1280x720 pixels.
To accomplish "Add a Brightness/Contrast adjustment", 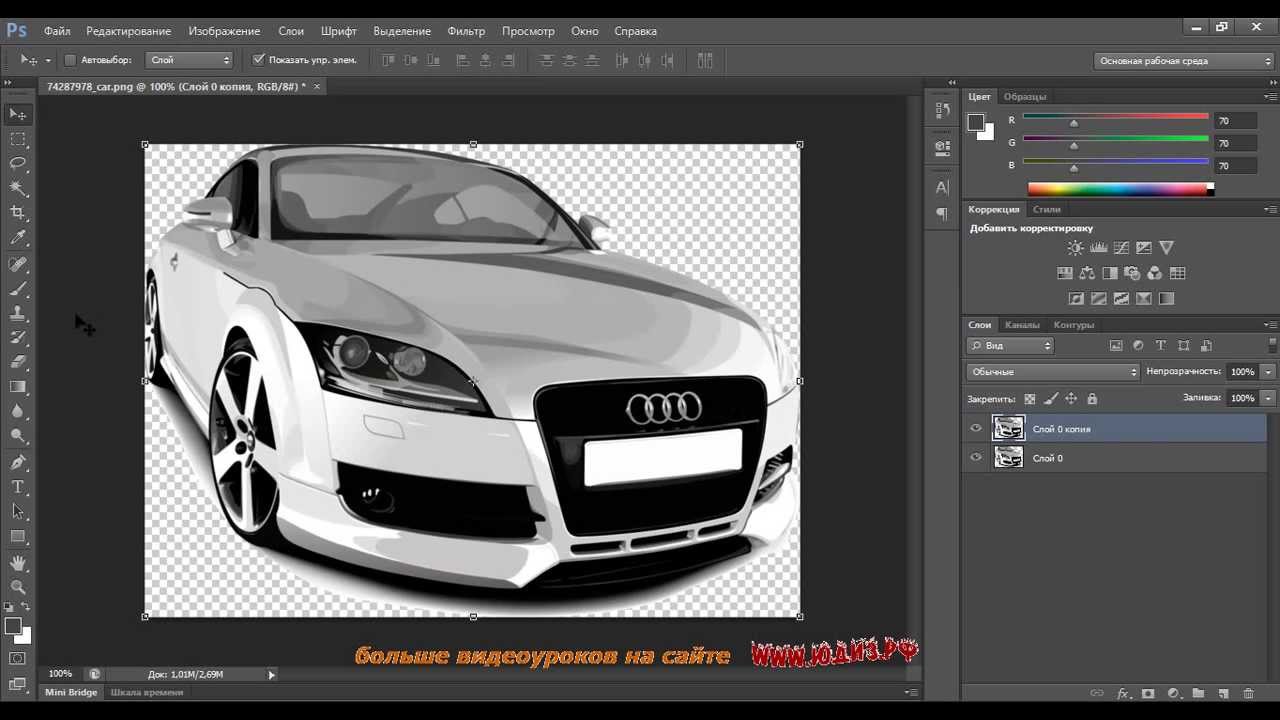I will click(1075, 248).
